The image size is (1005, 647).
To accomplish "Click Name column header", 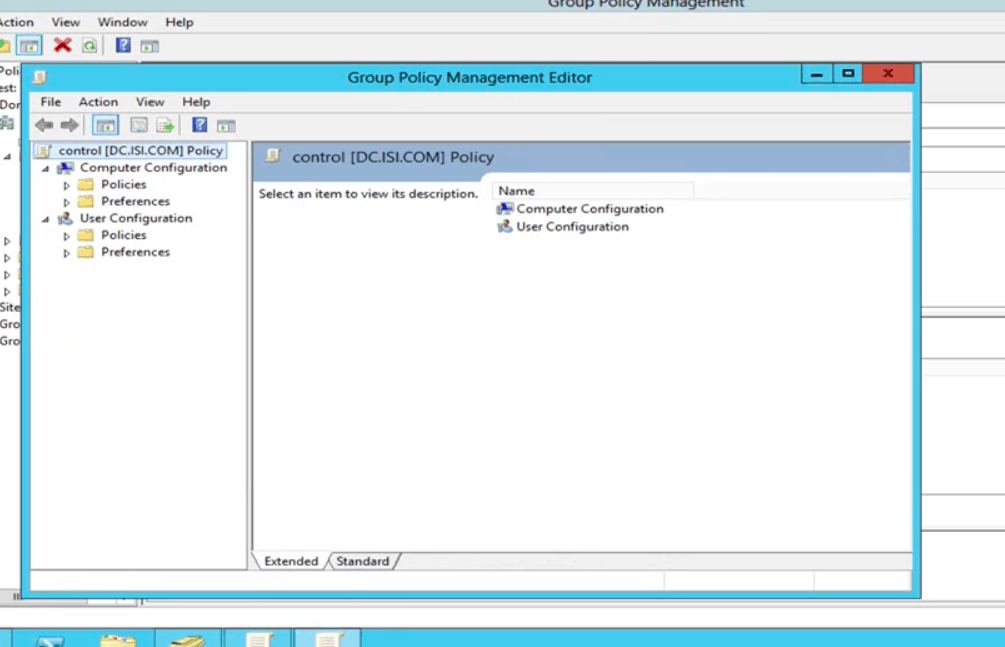I will 593,191.
